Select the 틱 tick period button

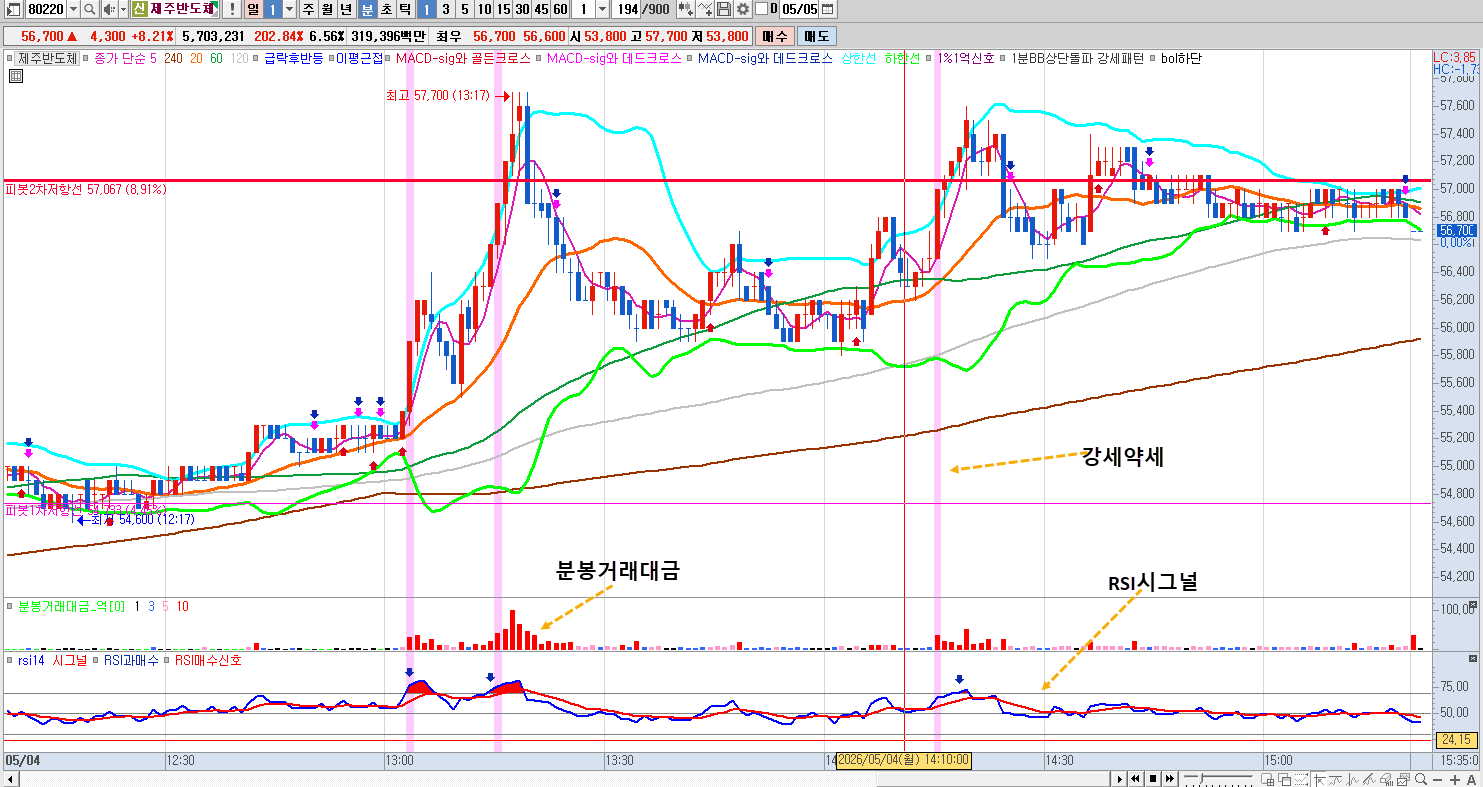pyautogui.click(x=404, y=9)
